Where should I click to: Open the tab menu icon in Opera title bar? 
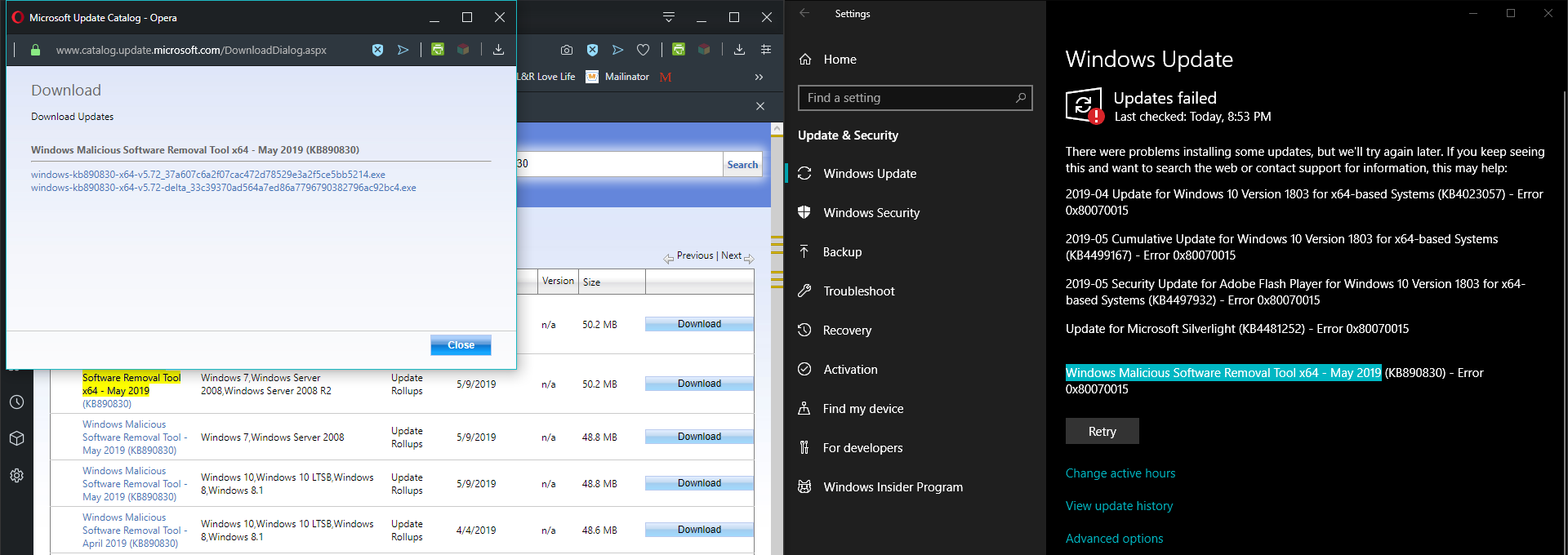point(669,17)
